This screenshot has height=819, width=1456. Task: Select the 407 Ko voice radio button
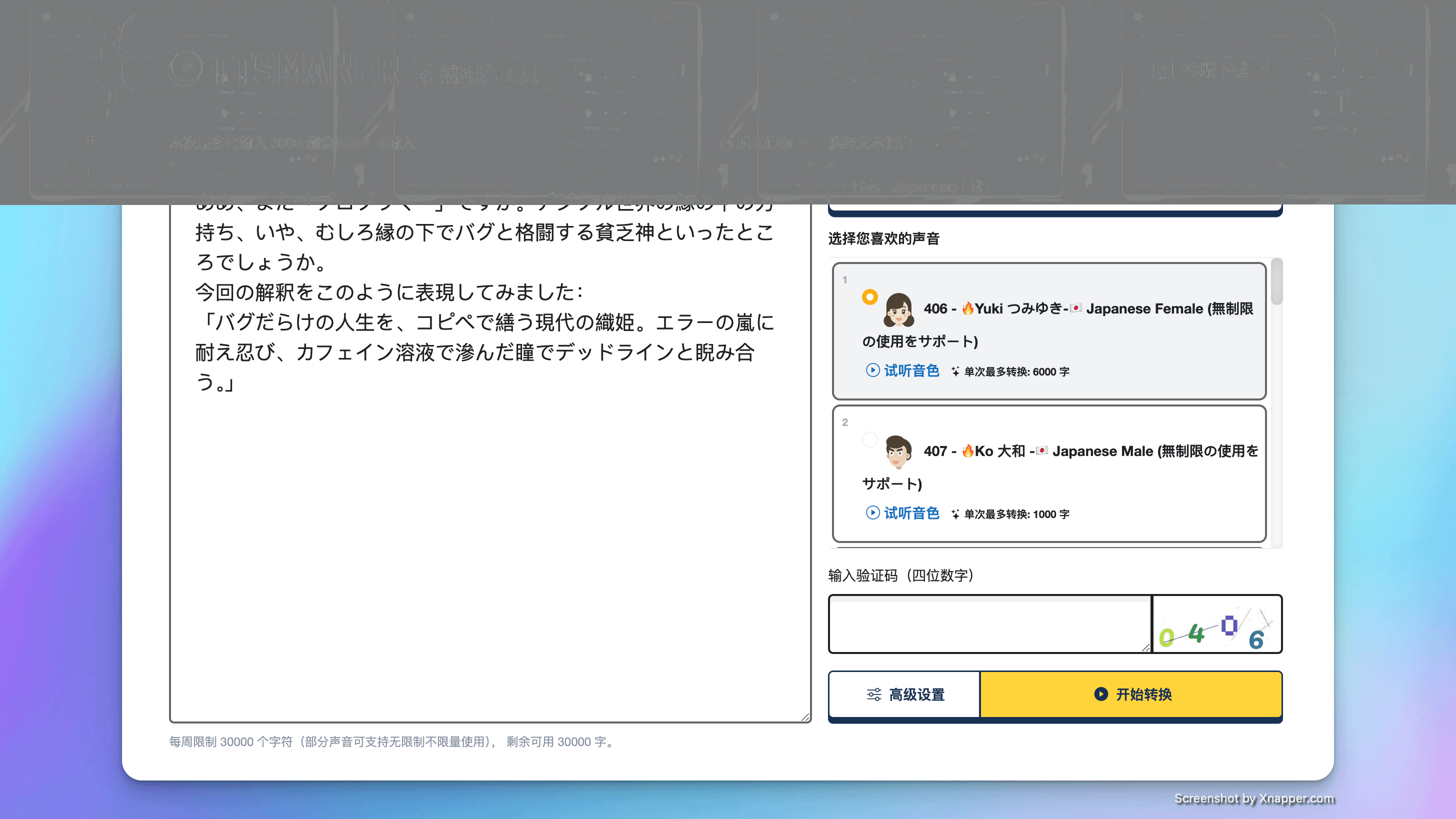pyautogui.click(x=869, y=439)
